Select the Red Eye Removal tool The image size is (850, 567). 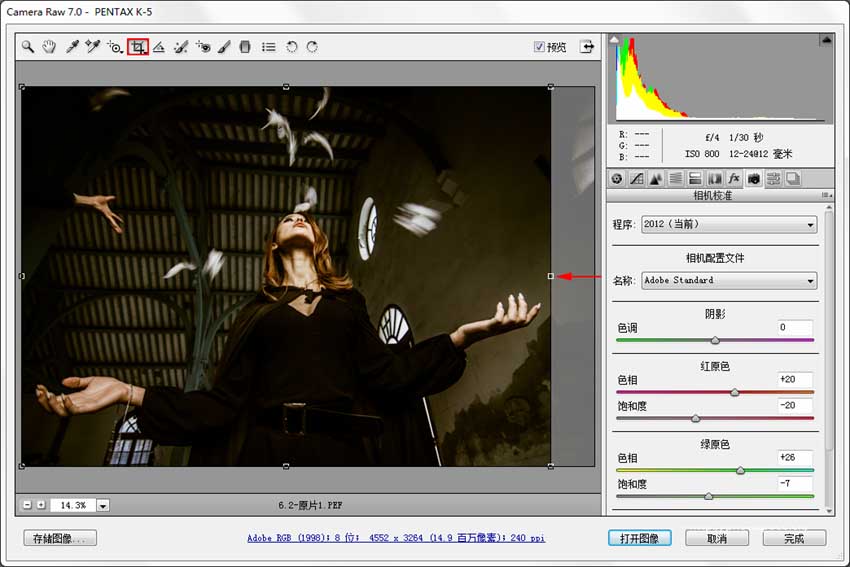click(x=203, y=47)
